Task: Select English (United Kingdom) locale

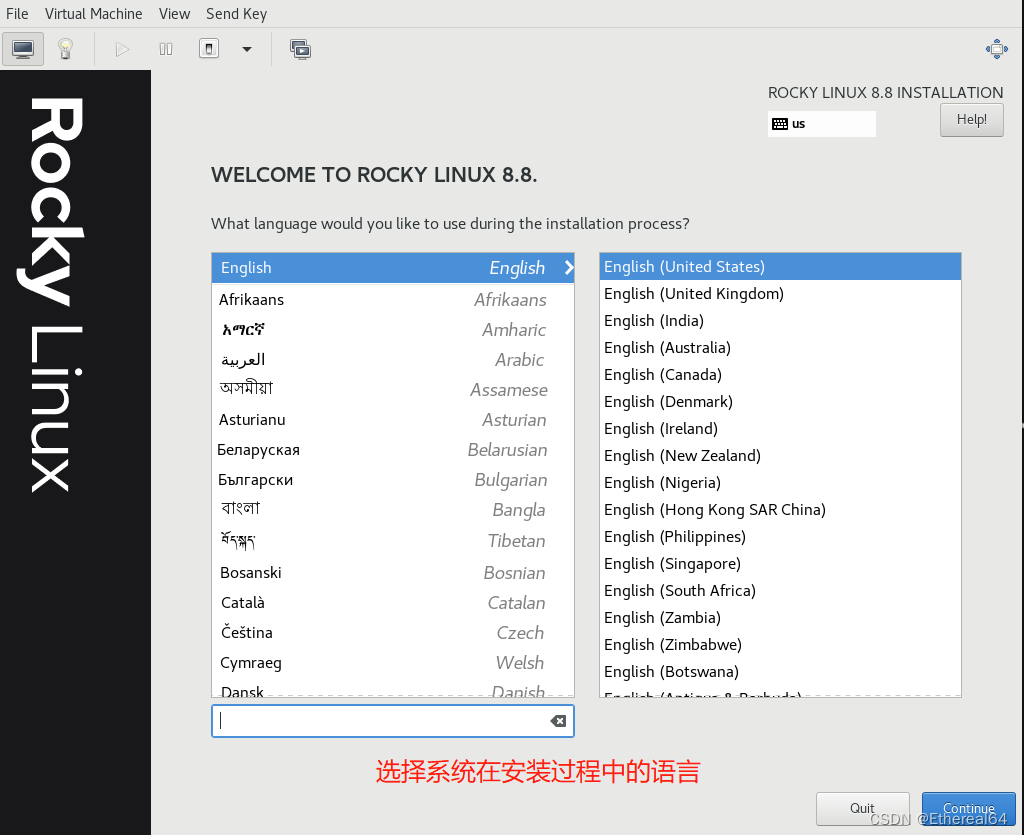Action: coord(780,294)
